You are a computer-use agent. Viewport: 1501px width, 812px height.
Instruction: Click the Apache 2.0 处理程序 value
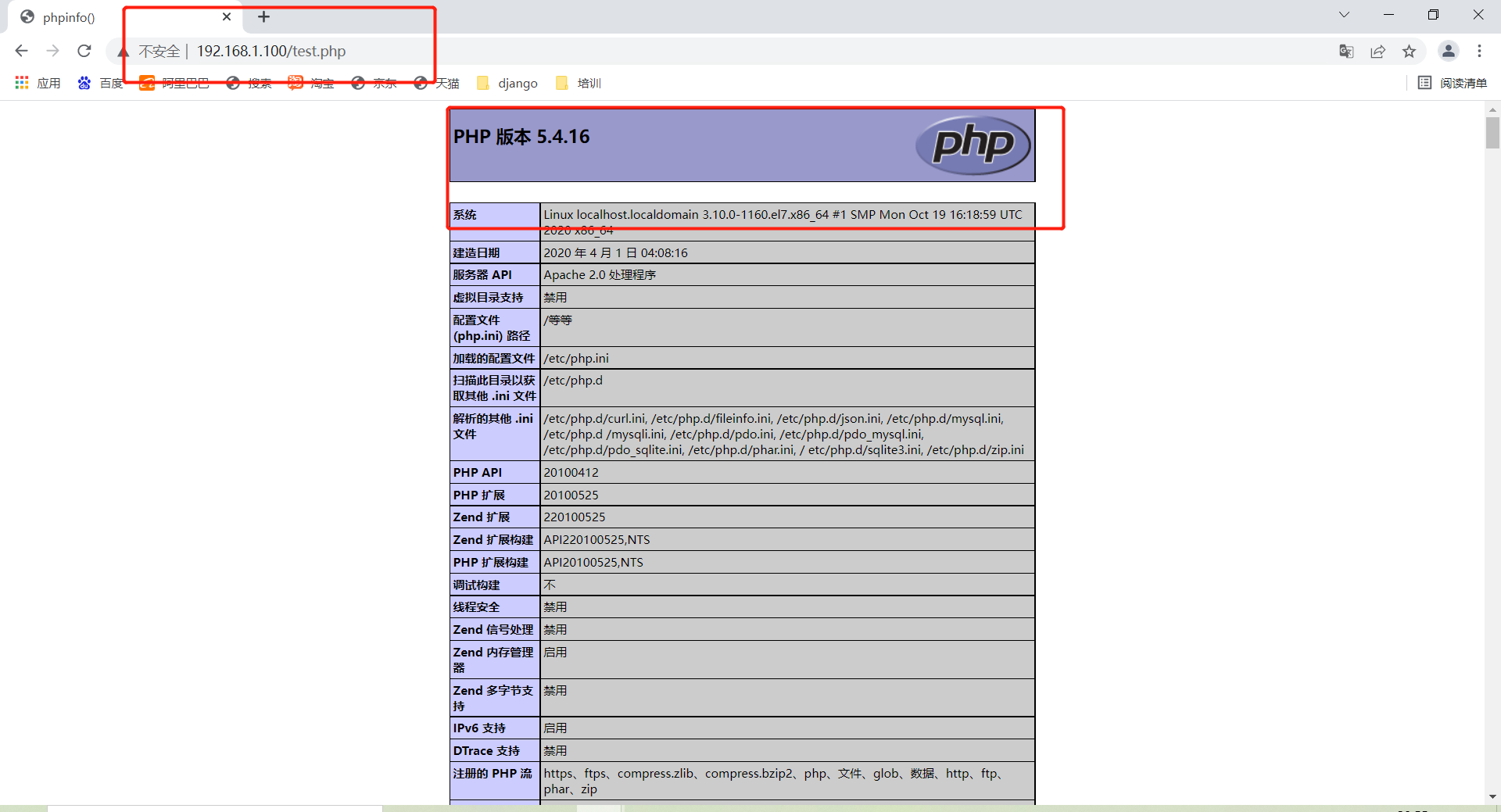(600, 275)
